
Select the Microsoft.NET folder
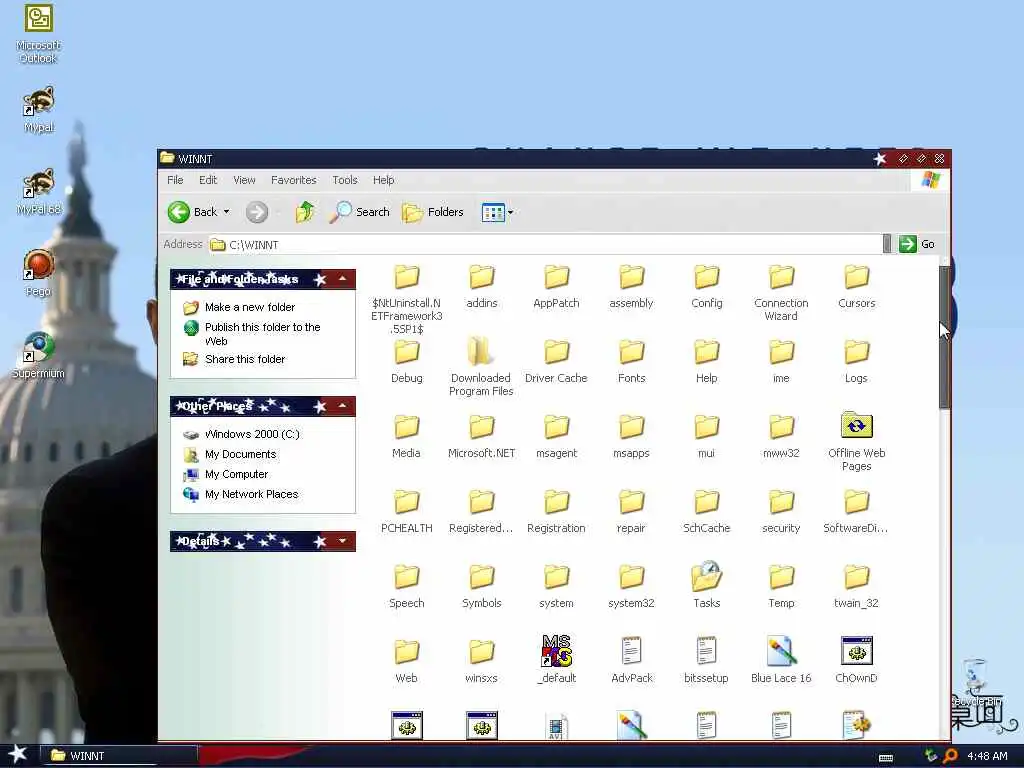(481, 436)
